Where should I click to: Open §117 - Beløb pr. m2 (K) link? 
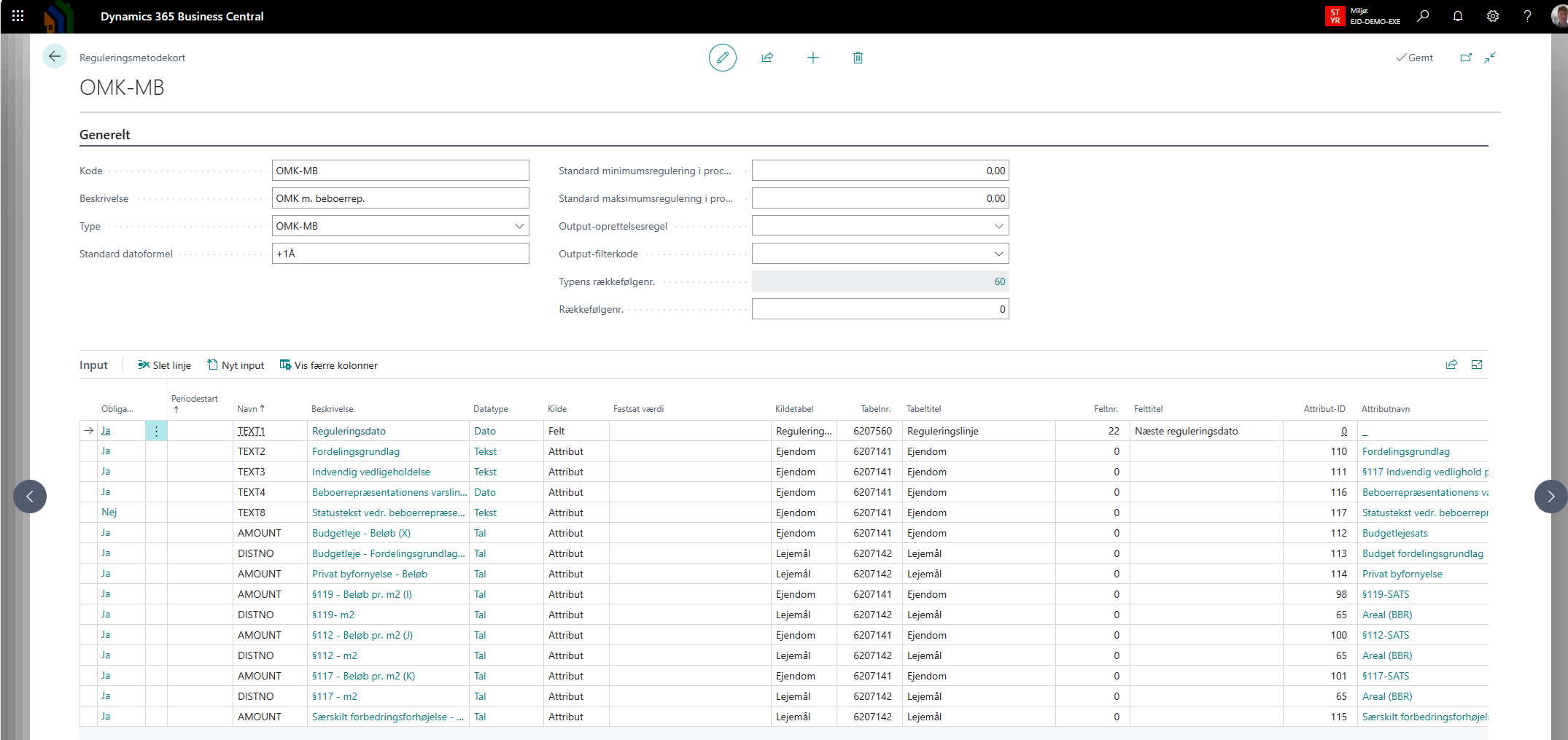tap(363, 676)
